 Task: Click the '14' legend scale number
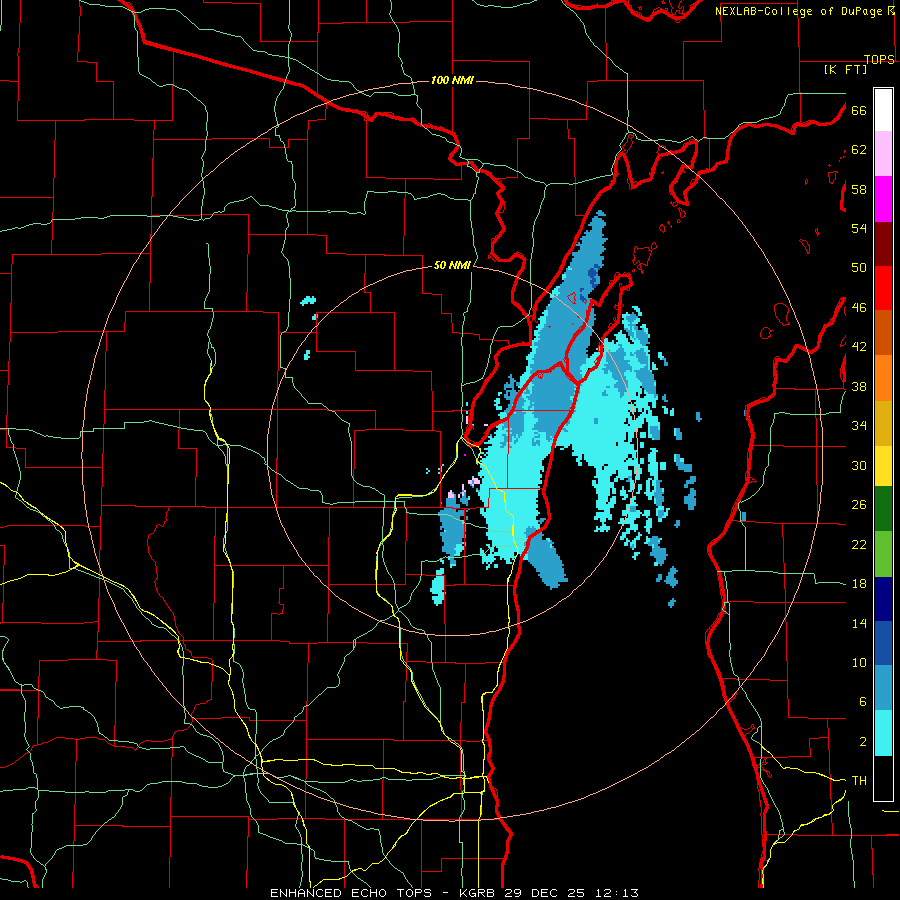coord(859,623)
